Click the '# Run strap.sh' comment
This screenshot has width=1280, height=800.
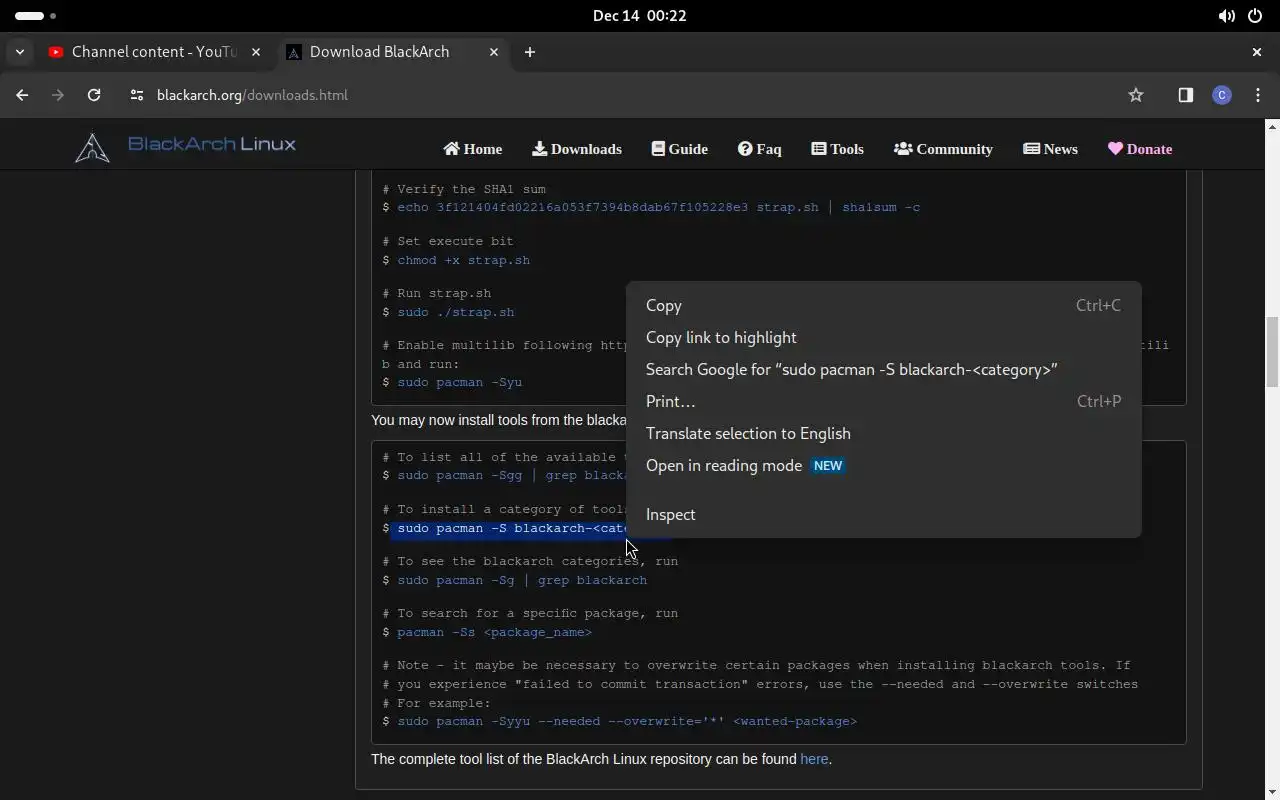tap(436, 293)
